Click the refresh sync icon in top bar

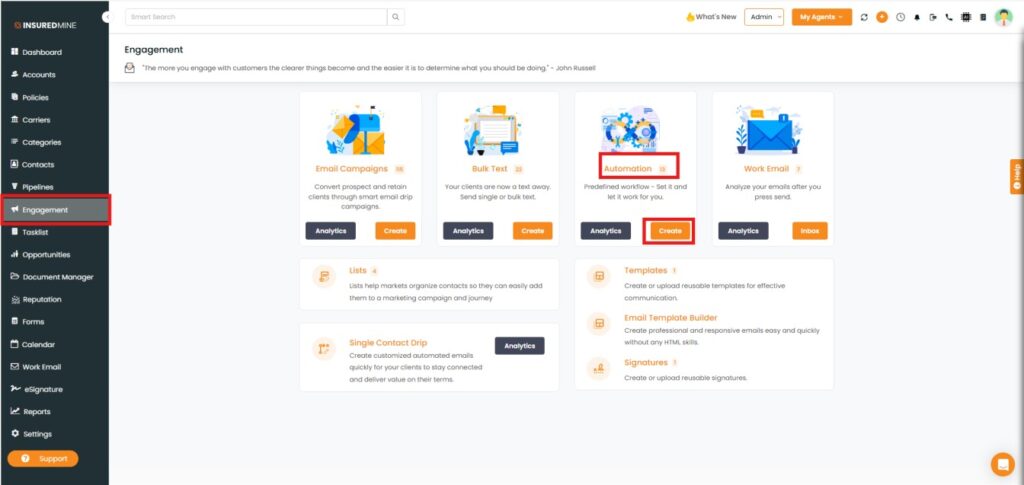click(x=864, y=17)
